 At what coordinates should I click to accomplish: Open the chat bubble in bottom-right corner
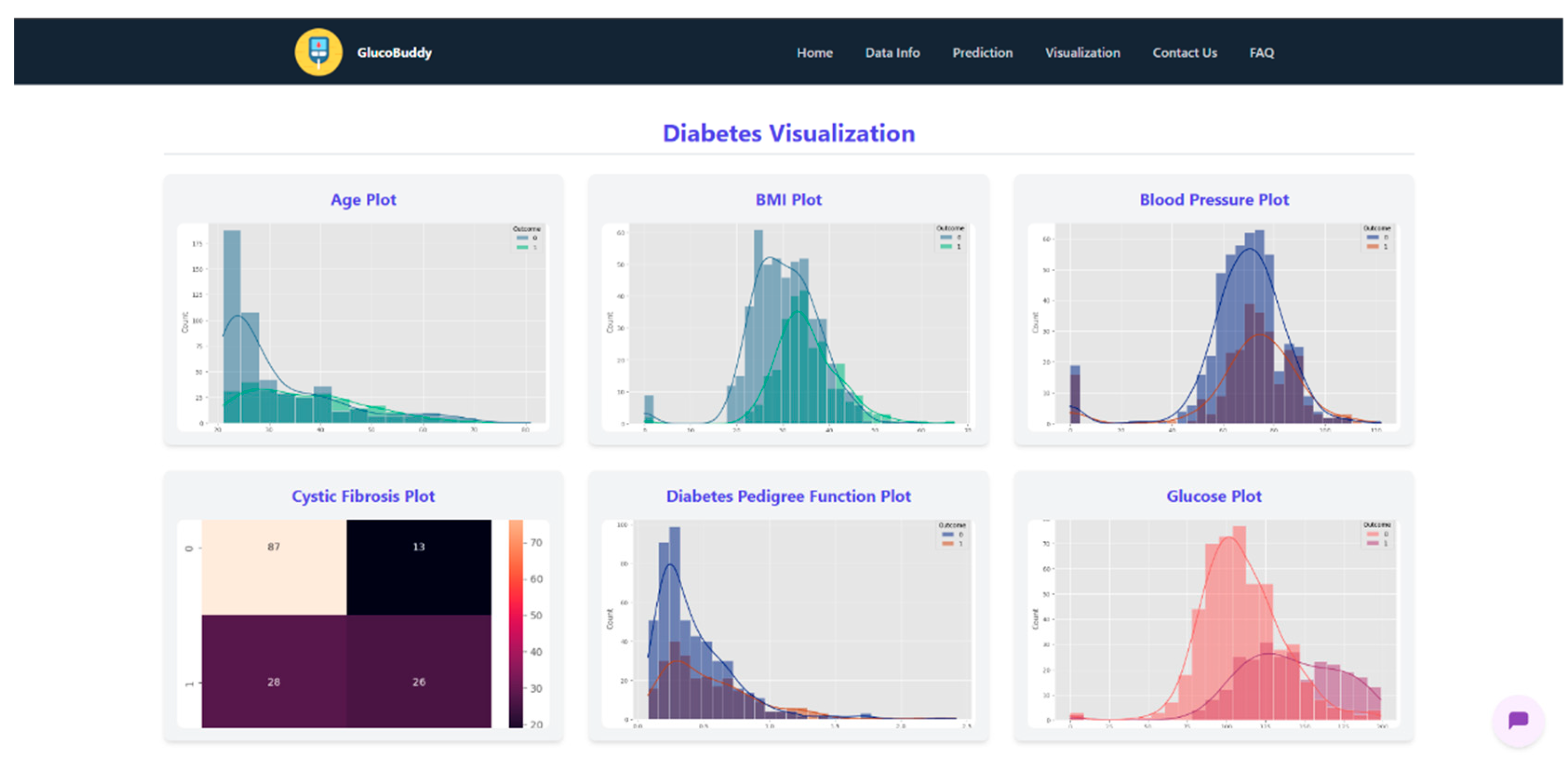pos(1518,722)
